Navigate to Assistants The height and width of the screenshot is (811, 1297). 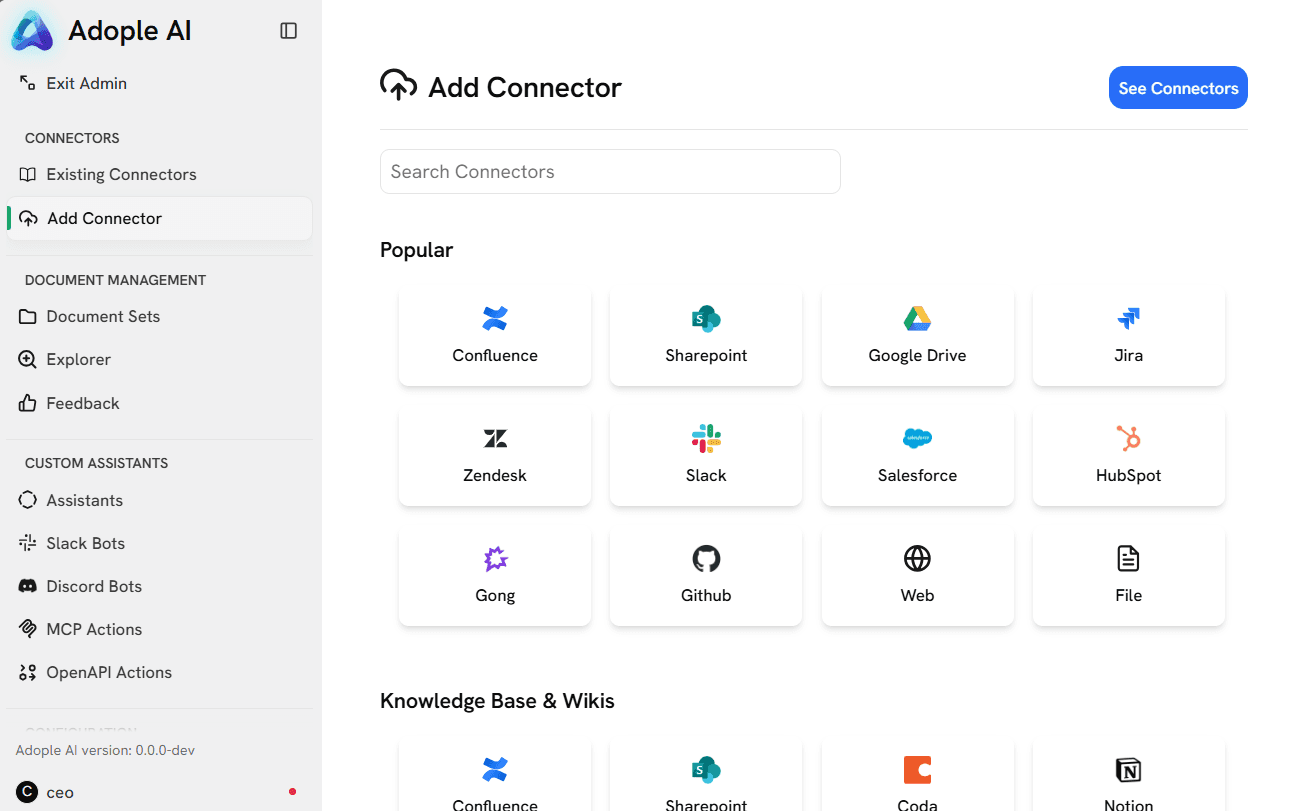(x=159, y=500)
